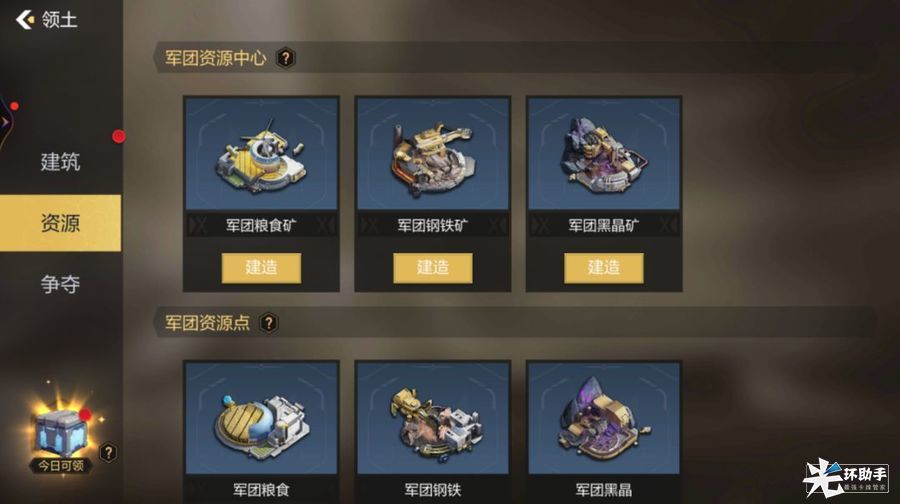Select the 军团黑晶 resource point image
Screen dimensions: 900x504
[604, 418]
